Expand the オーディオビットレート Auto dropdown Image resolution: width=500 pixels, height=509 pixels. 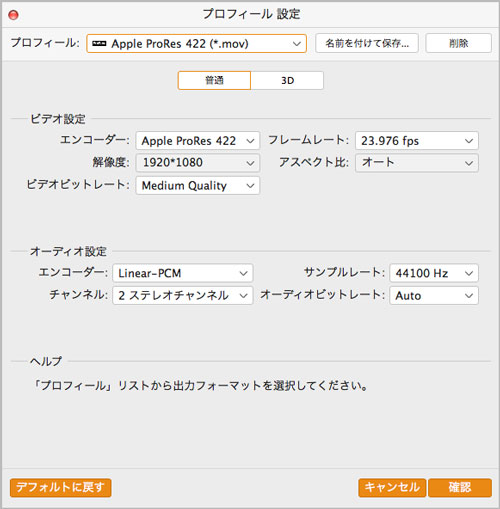click(434, 295)
